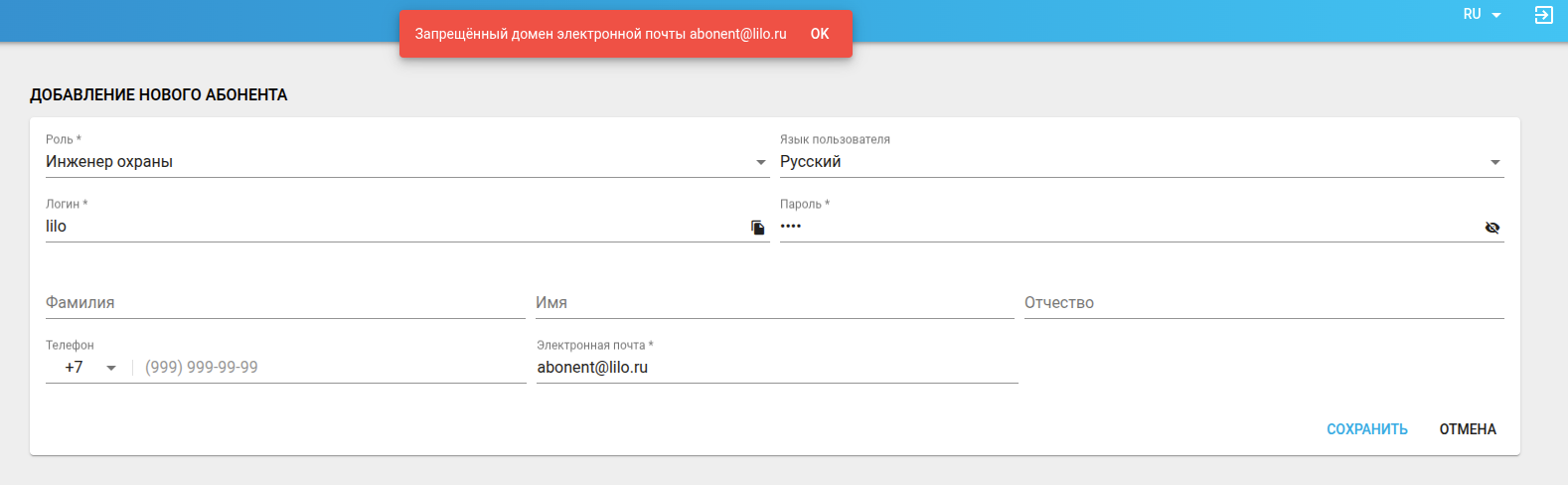
Task: Open the +7 phone country code selector
Action: coord(89,368)
